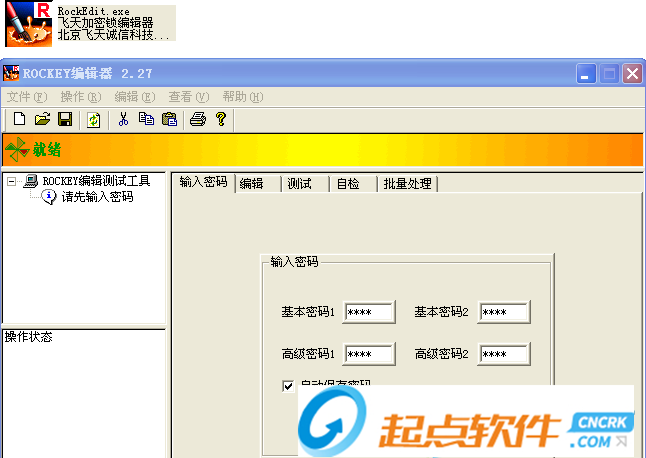Click the green pinwheel status icon
This screenshot has width=646, height=458.
pyautogui.click(x=17, y=149)
